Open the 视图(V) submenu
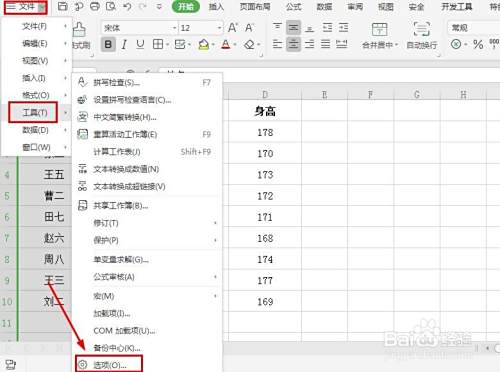Image resolution: width=500 pixels, height=372 pixels. 37,61
